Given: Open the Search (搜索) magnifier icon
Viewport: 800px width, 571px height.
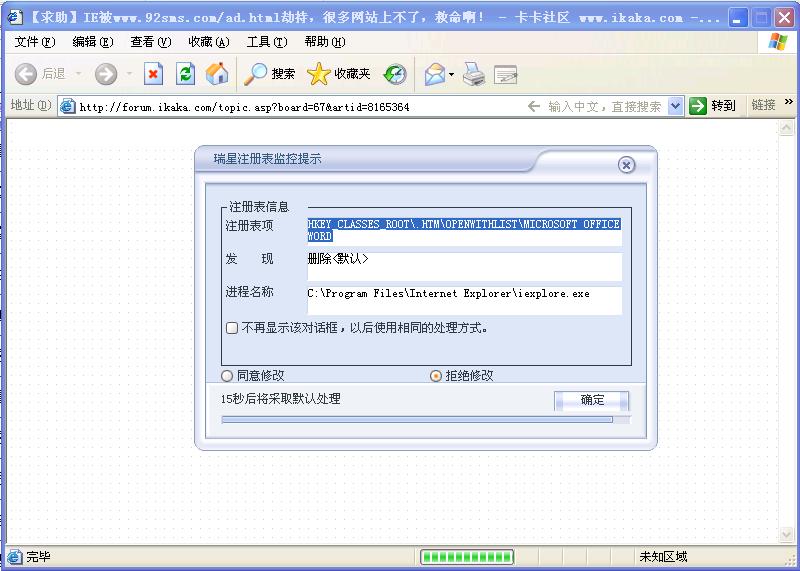Looking at the screenshot, I should (x=255, y=74).
